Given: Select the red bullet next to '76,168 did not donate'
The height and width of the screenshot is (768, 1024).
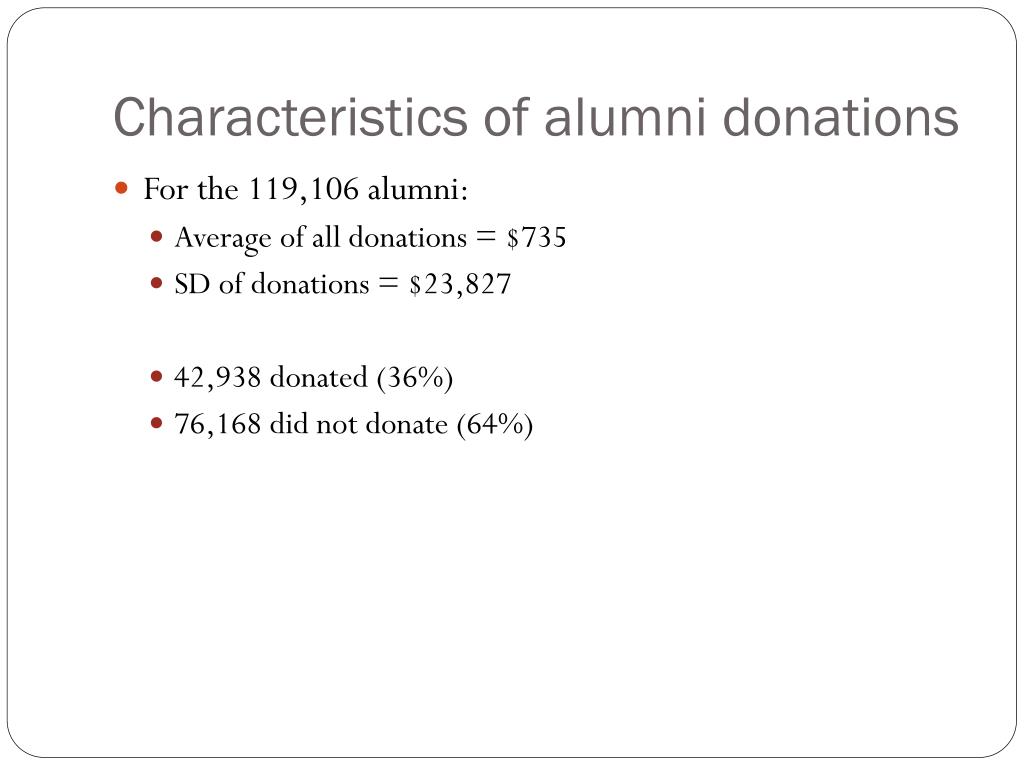Looking at the screenshot, I should (x=156, y=423).
